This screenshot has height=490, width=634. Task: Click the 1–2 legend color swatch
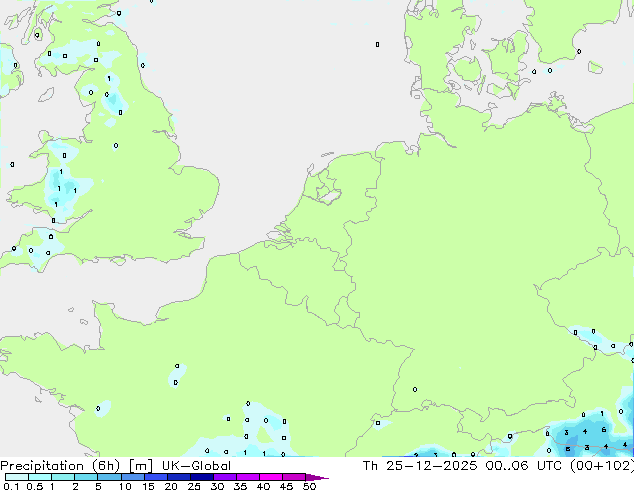pyautogui.click(x=63, y=477)
